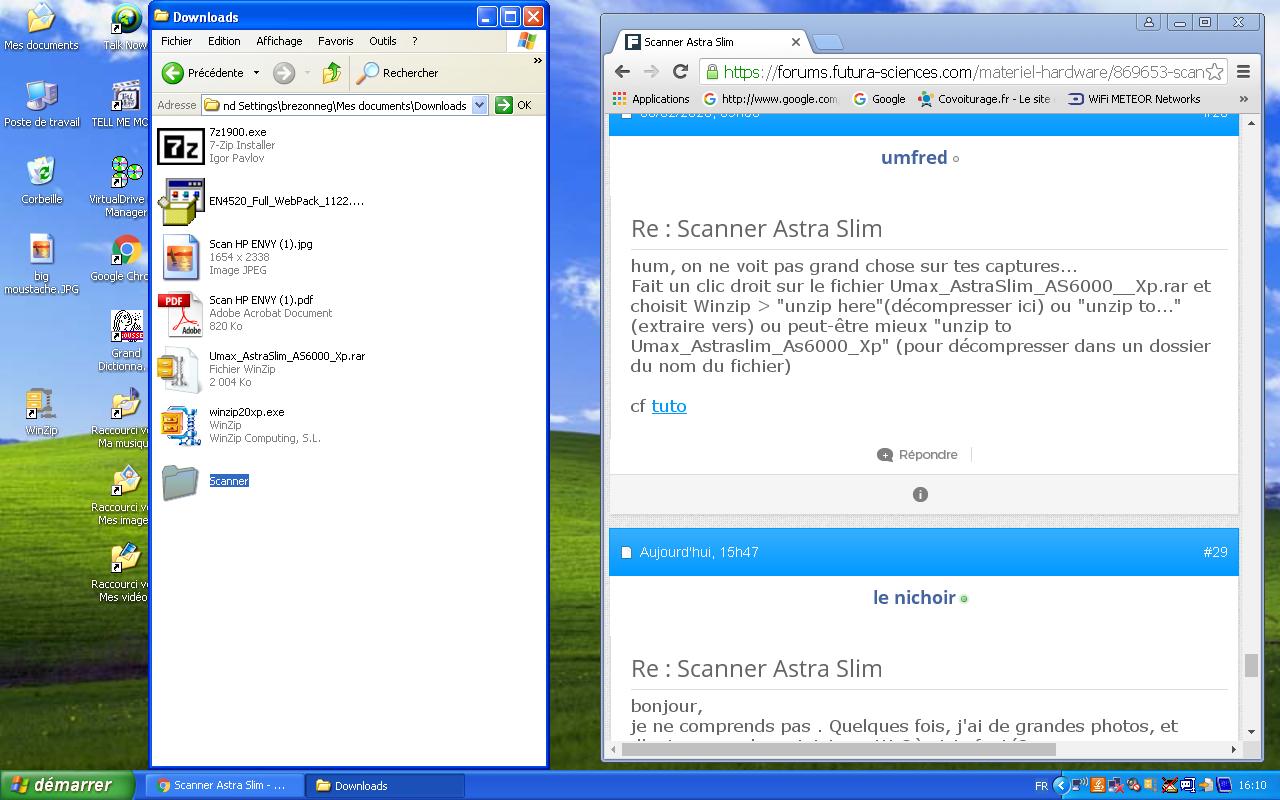The height and width of the screenshot is (800, 1280).
Task: Open the Talk Now desktop shortcut
Action: click(x=126, y=28)
